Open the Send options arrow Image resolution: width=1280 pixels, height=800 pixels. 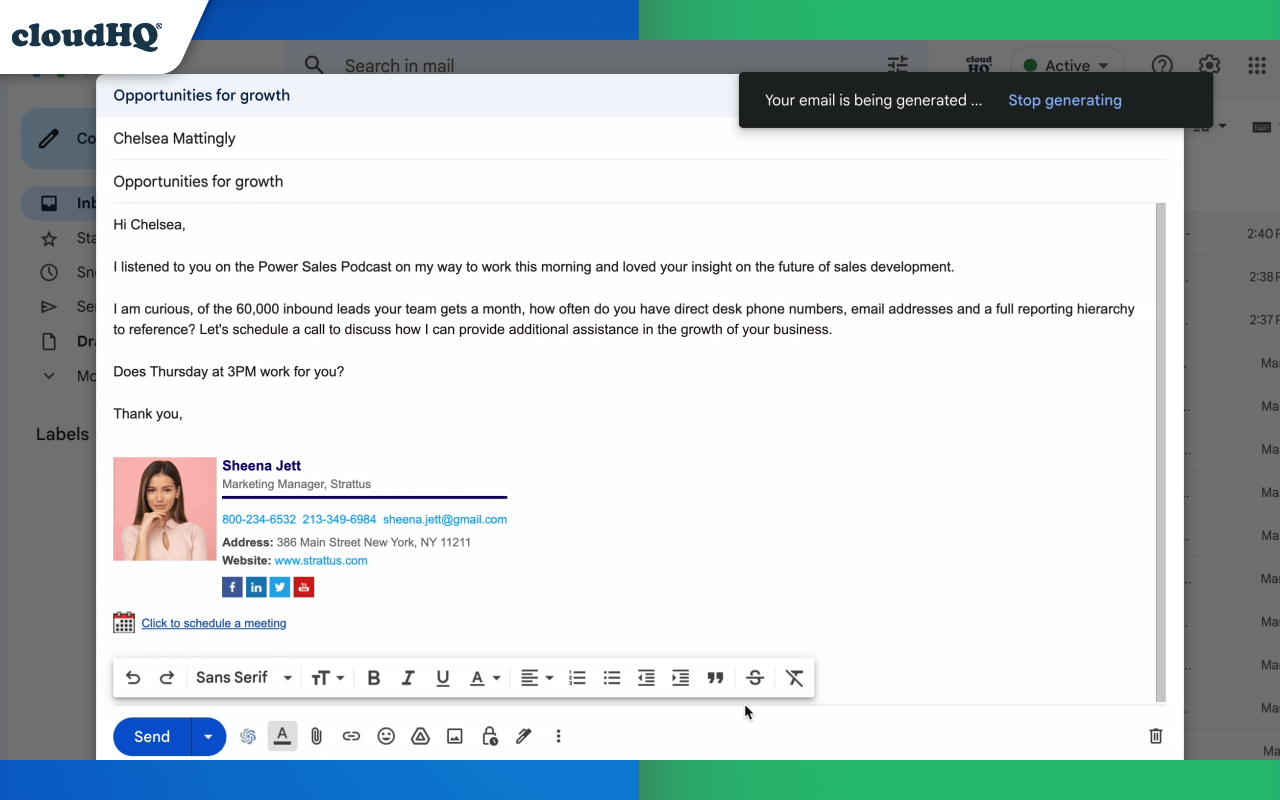tap(208, 736)
